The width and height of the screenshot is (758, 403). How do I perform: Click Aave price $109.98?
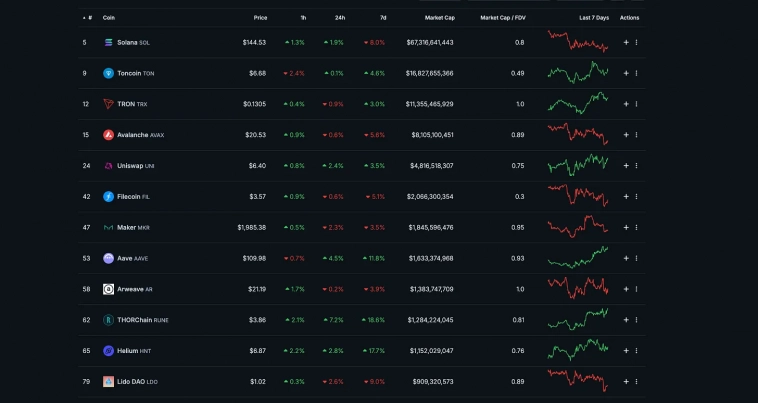[x=254, y=259]
